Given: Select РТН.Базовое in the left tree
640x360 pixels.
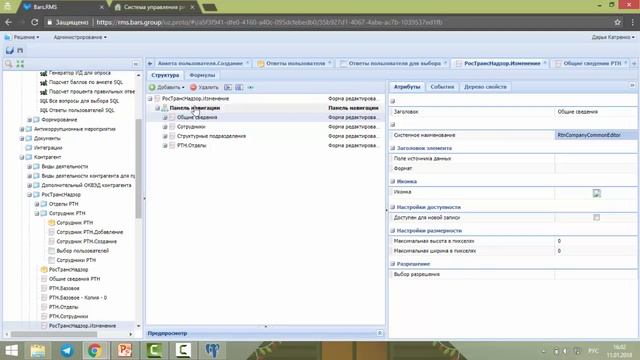Looking at the screenshot, I should [x=64, y=288].
